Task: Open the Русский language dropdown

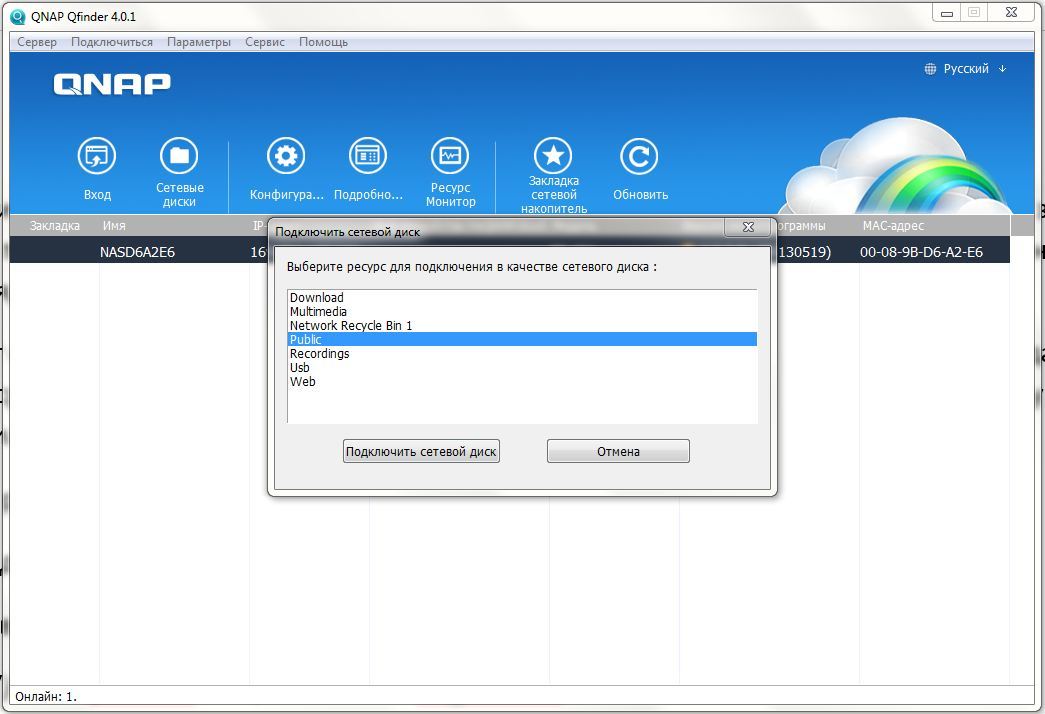Action: (x=965, y=69)
